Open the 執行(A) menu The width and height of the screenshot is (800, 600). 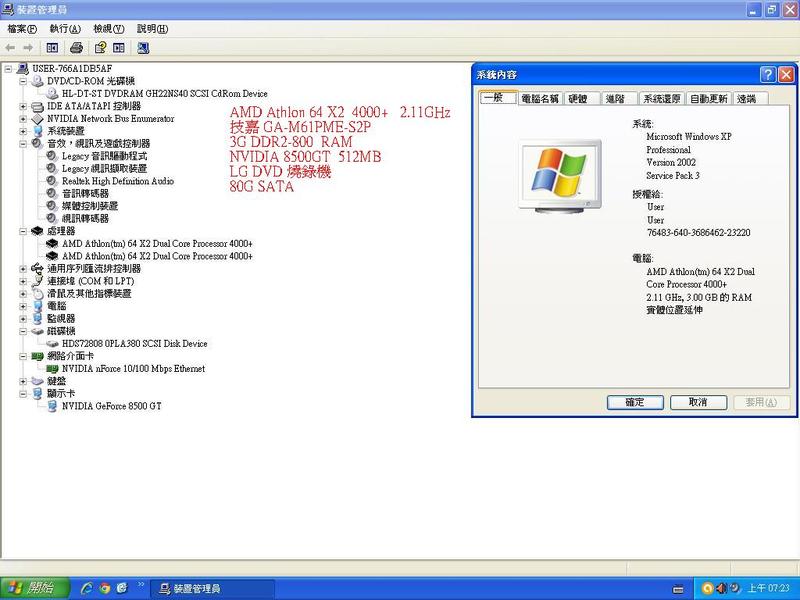click(65, 29)
